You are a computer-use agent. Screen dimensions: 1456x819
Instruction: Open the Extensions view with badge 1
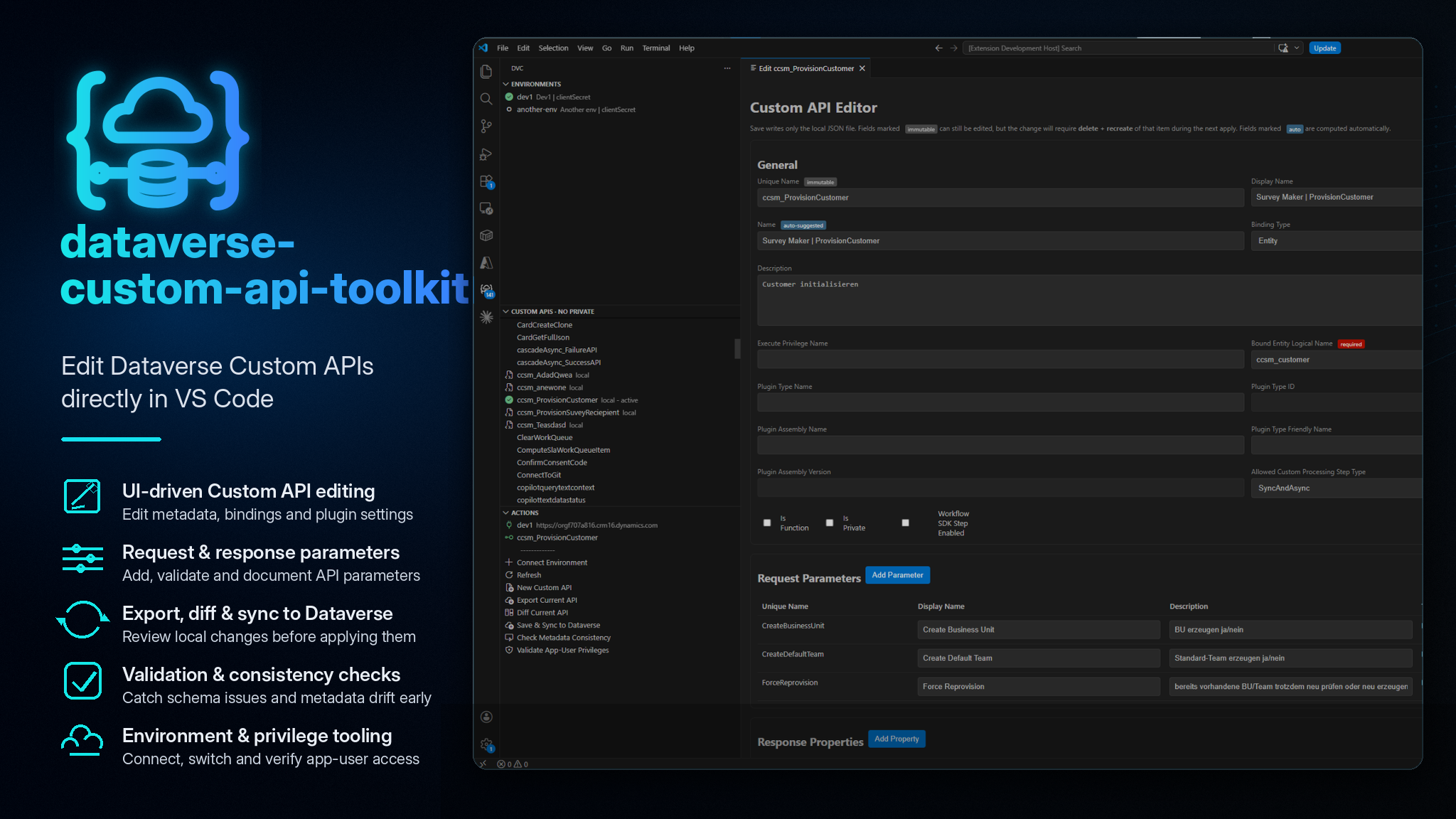click(x=486, y=181)
